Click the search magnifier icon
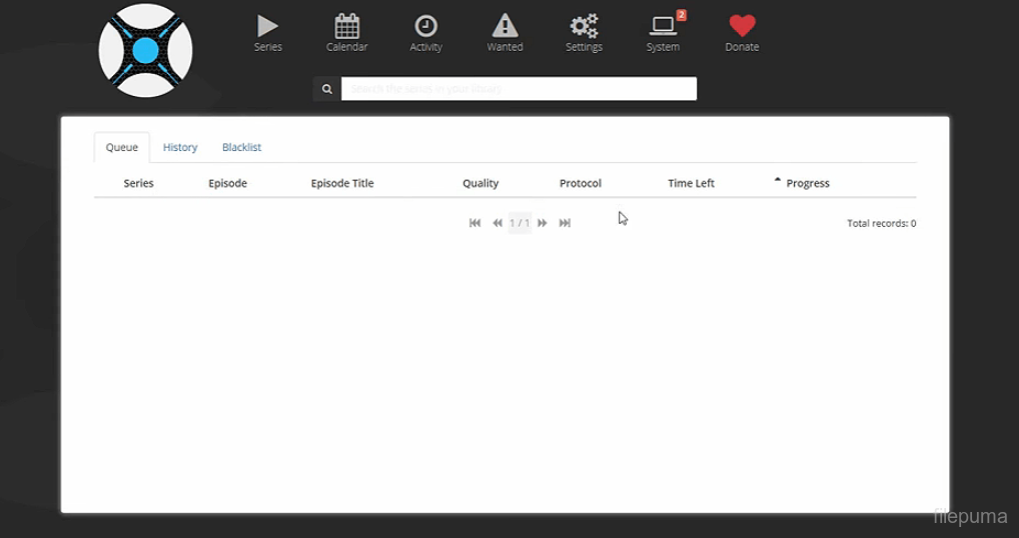Screen dimensions: 1019x538 tap(327, 89)
